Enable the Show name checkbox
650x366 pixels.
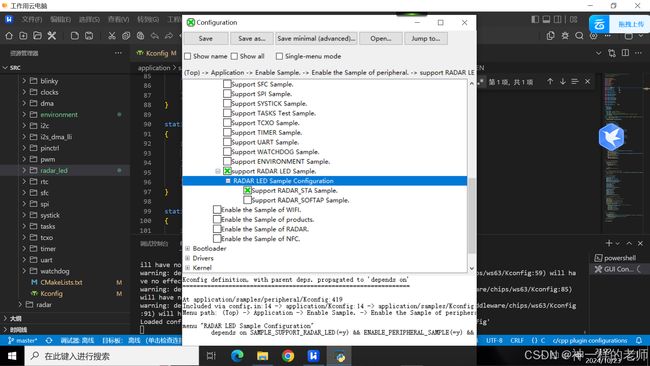tap(188, 56)
